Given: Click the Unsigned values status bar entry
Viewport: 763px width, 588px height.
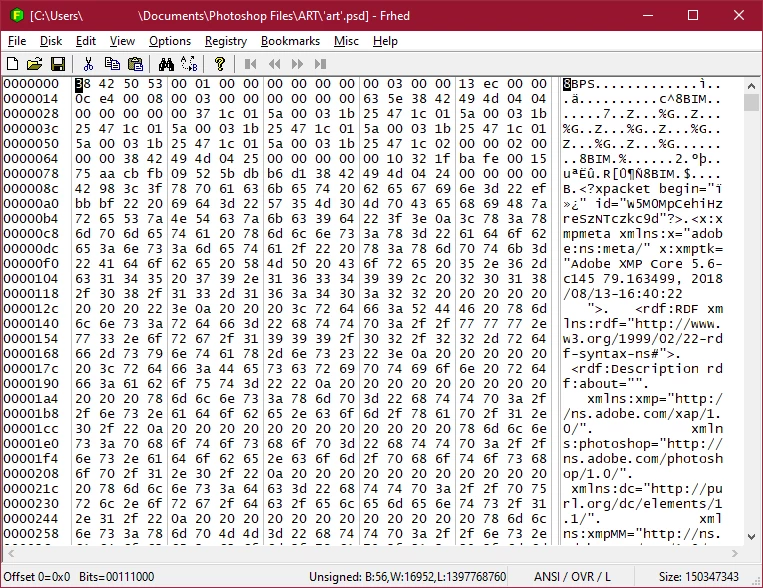Looking at the screenshot, I should [407, 577].
